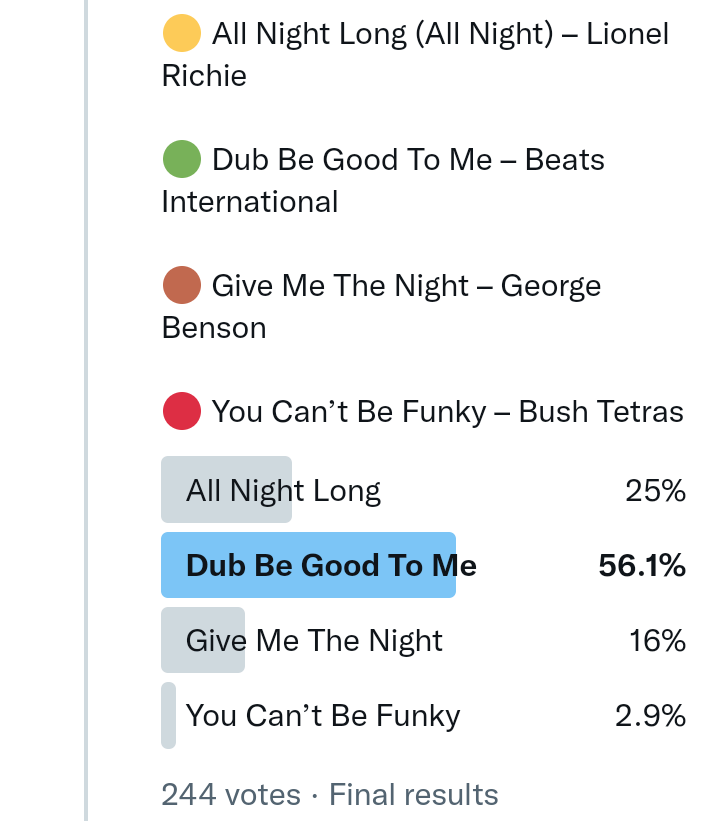Screen dimensions: 720x821
Task: Click the 25% poll percentage
Action: [655, 491]
